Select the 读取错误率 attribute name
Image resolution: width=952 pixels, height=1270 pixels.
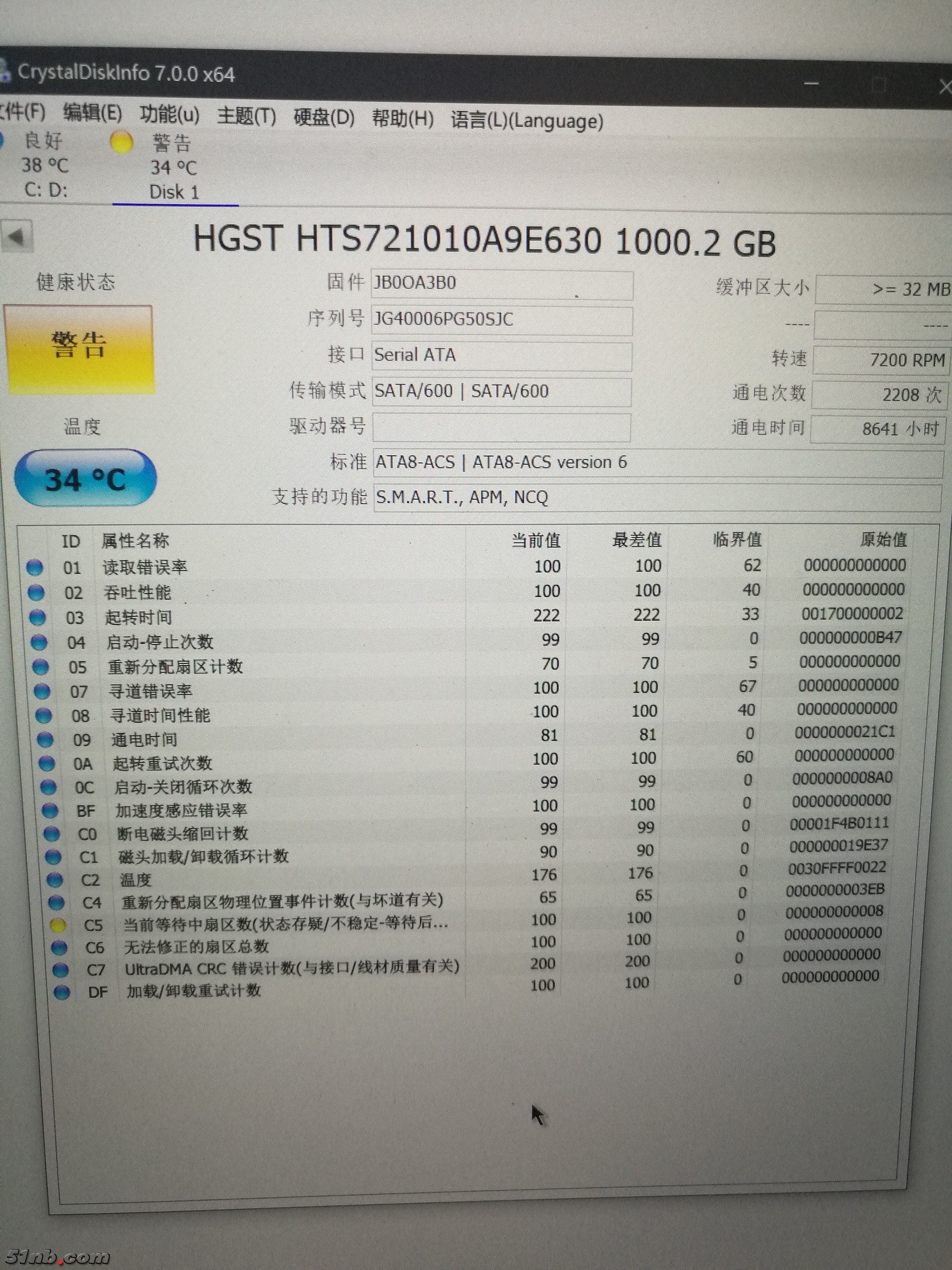pos(145,567)
